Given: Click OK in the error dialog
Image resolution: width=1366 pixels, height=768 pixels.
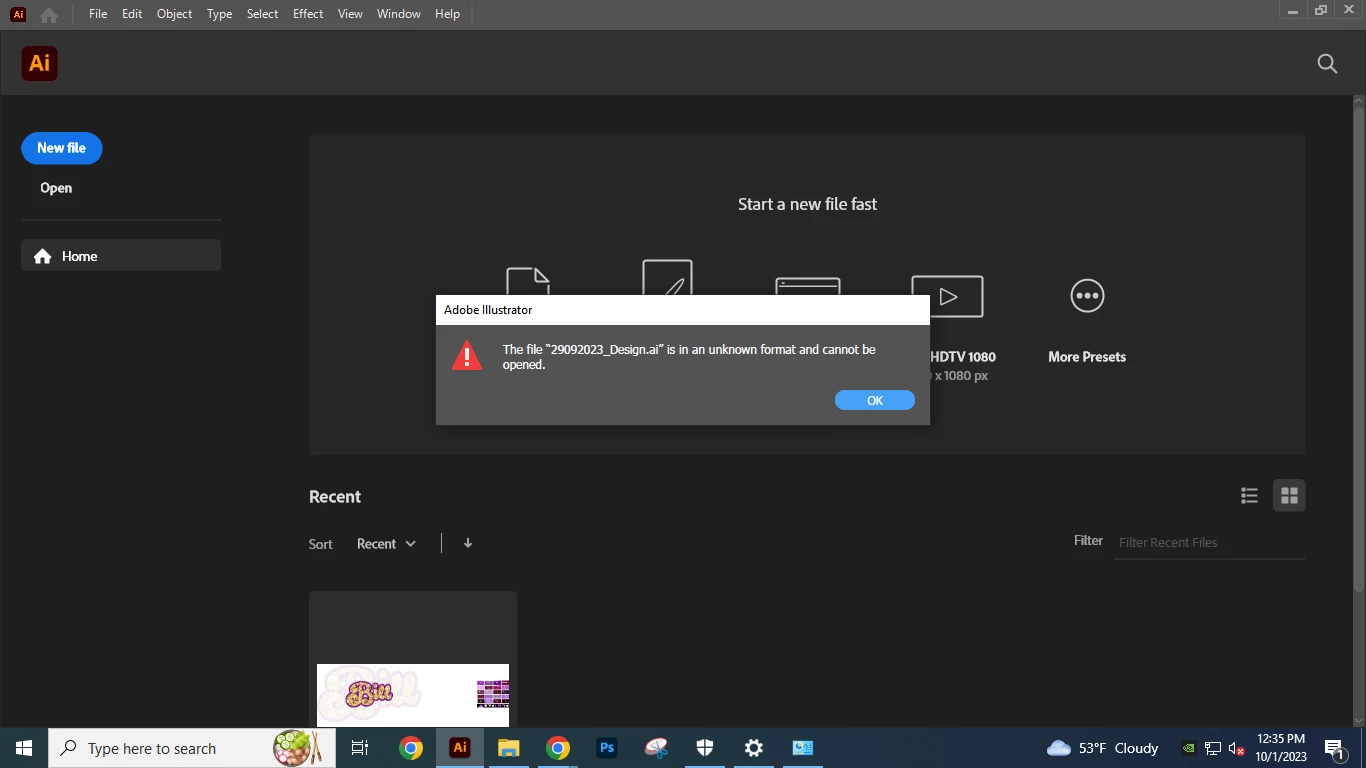Looking at the screenshot, I should coord(875,400).
